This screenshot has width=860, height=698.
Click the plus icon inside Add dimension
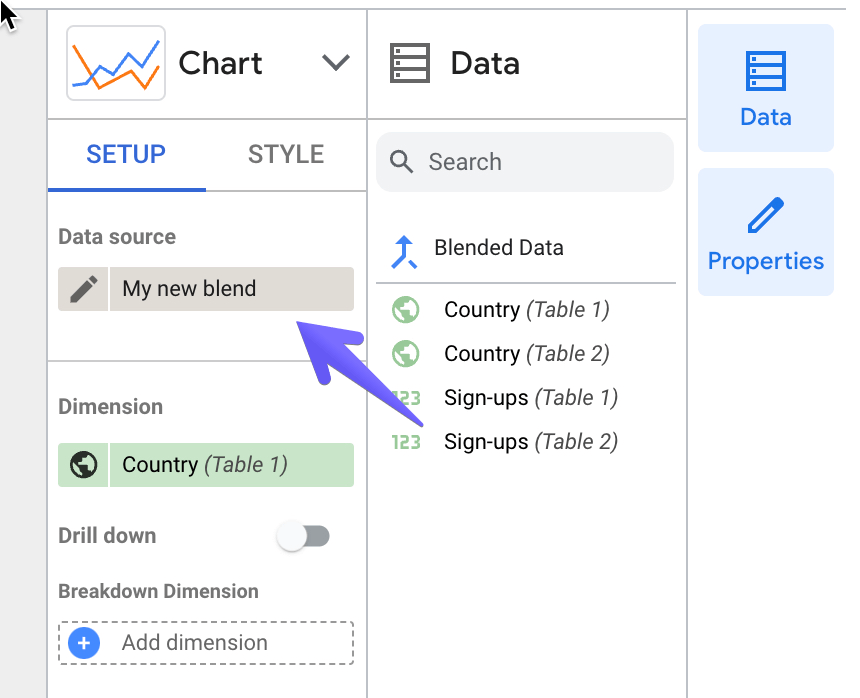(83, 643)
